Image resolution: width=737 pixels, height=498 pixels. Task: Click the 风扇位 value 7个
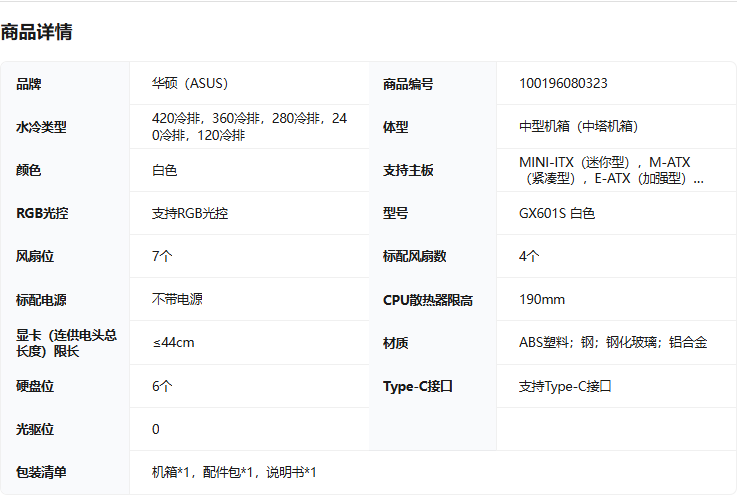[162, 256]
